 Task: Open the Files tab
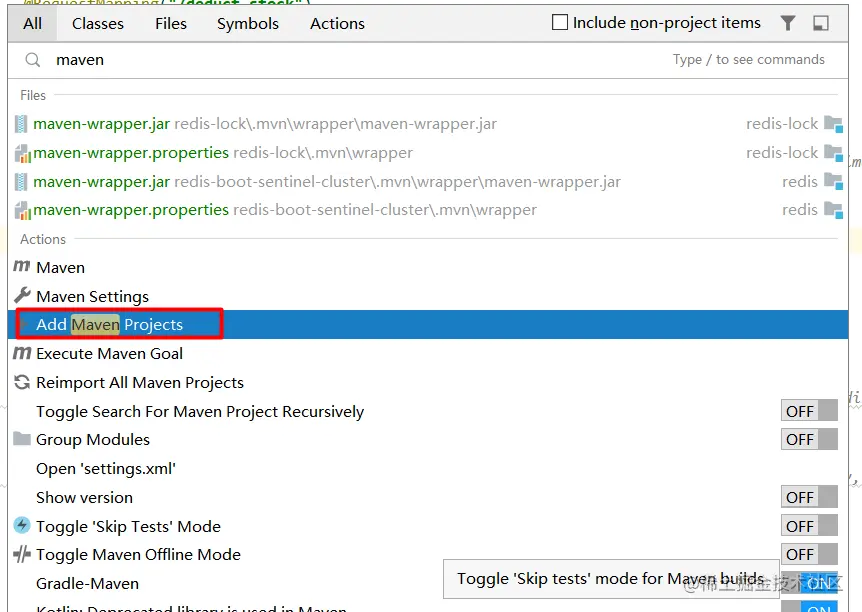click(171, 24)
